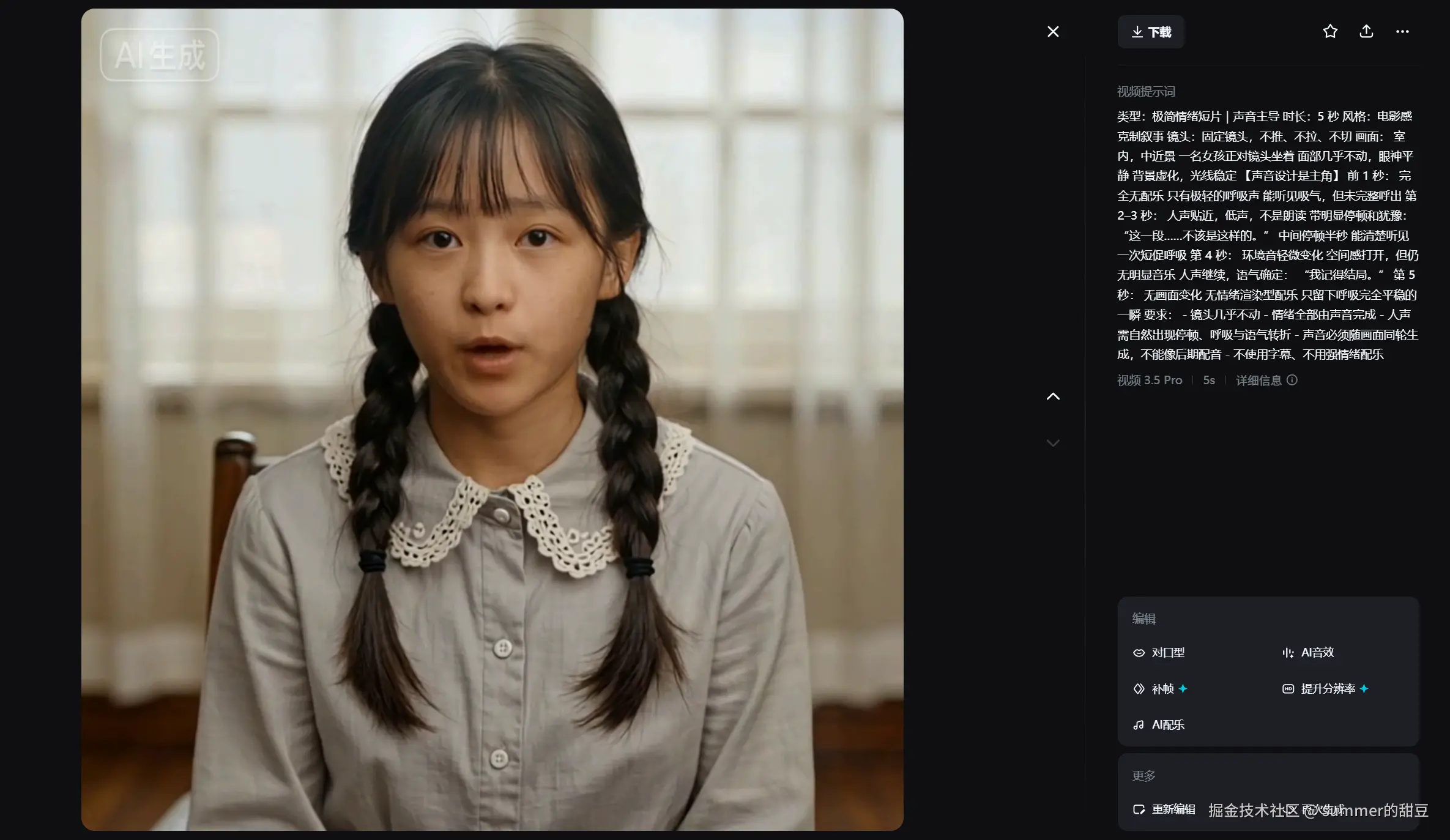Select the AI音效 sound effects option
The height and width of the screenshot is (840, 1450).
pyautogui.click(x=1309, y=653)
